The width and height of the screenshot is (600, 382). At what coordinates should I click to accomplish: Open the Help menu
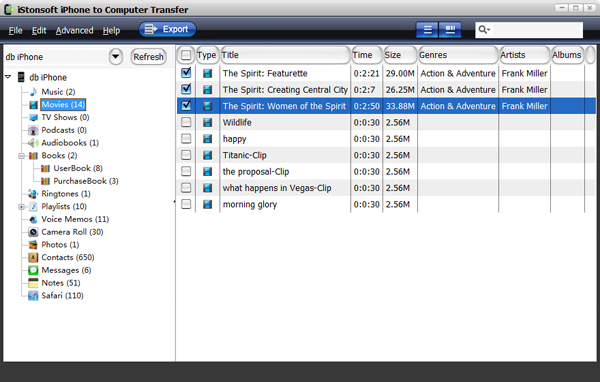coord(111,30)
